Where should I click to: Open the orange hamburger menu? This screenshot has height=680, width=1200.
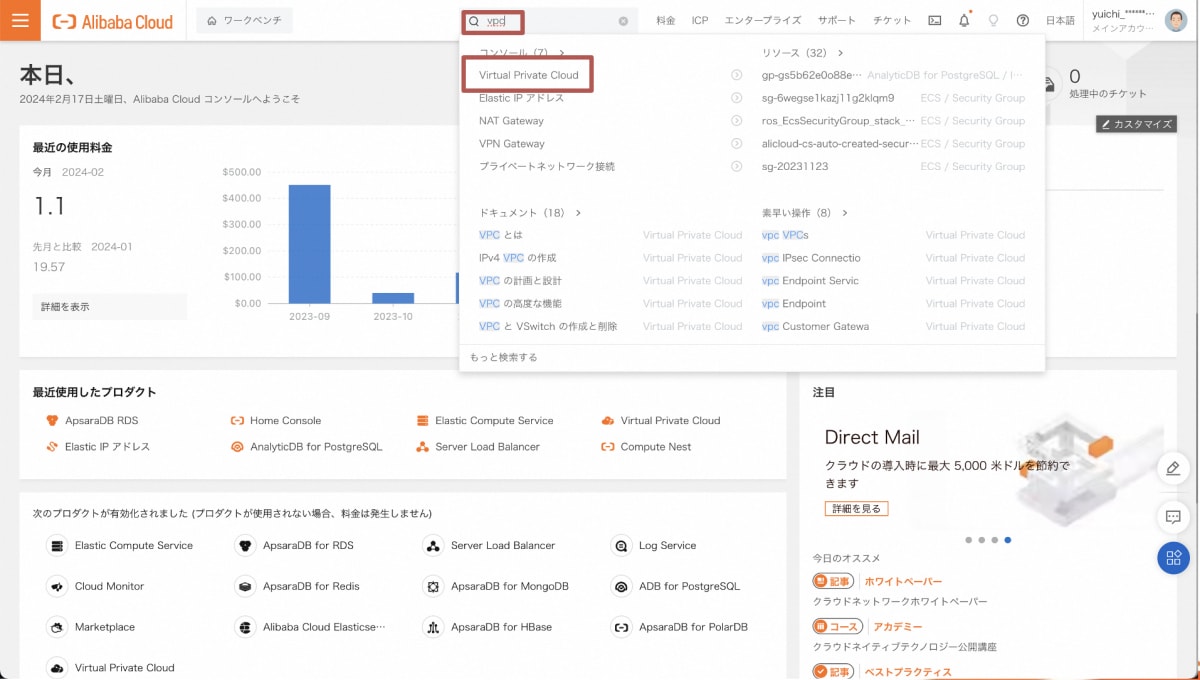click(x=20, y=20)
